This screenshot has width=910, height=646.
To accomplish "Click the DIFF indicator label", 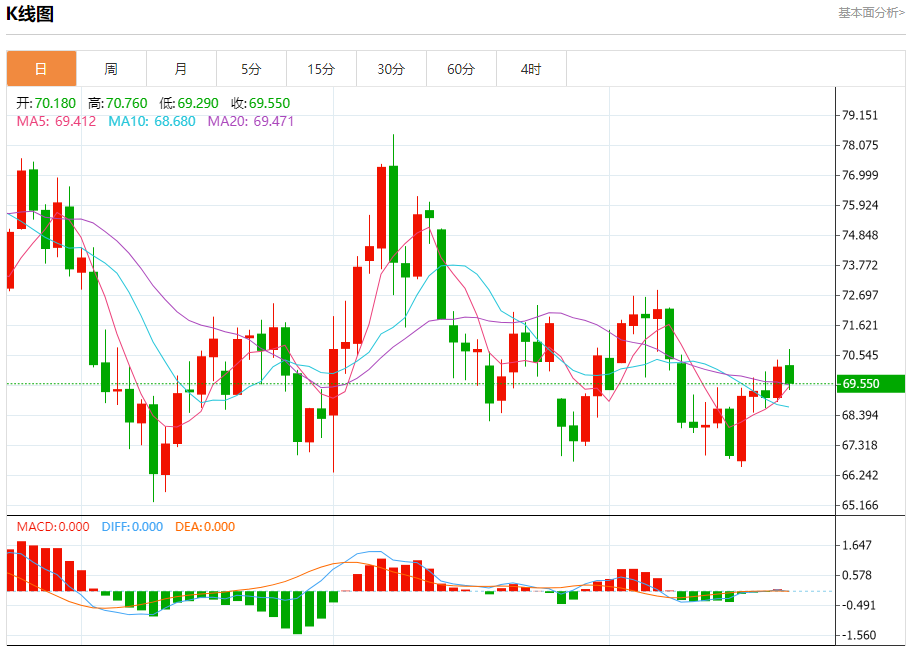I will [130, 527].
